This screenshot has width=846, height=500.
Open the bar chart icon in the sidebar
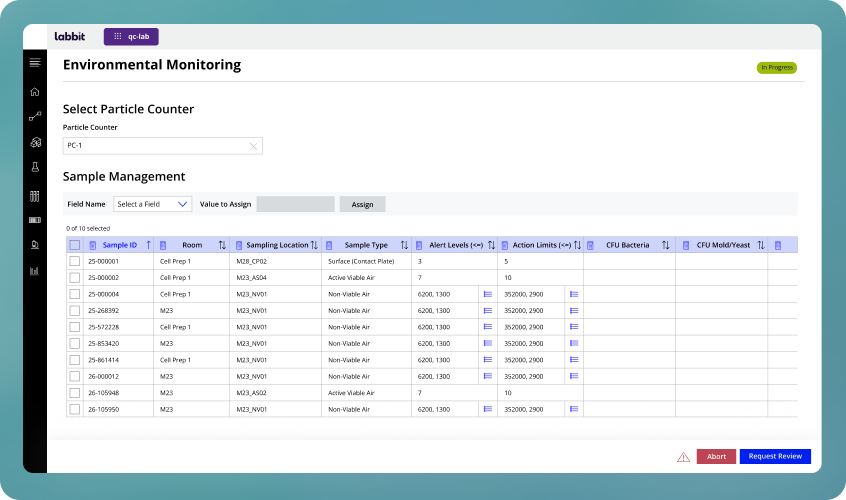click(x=35, y=271)
